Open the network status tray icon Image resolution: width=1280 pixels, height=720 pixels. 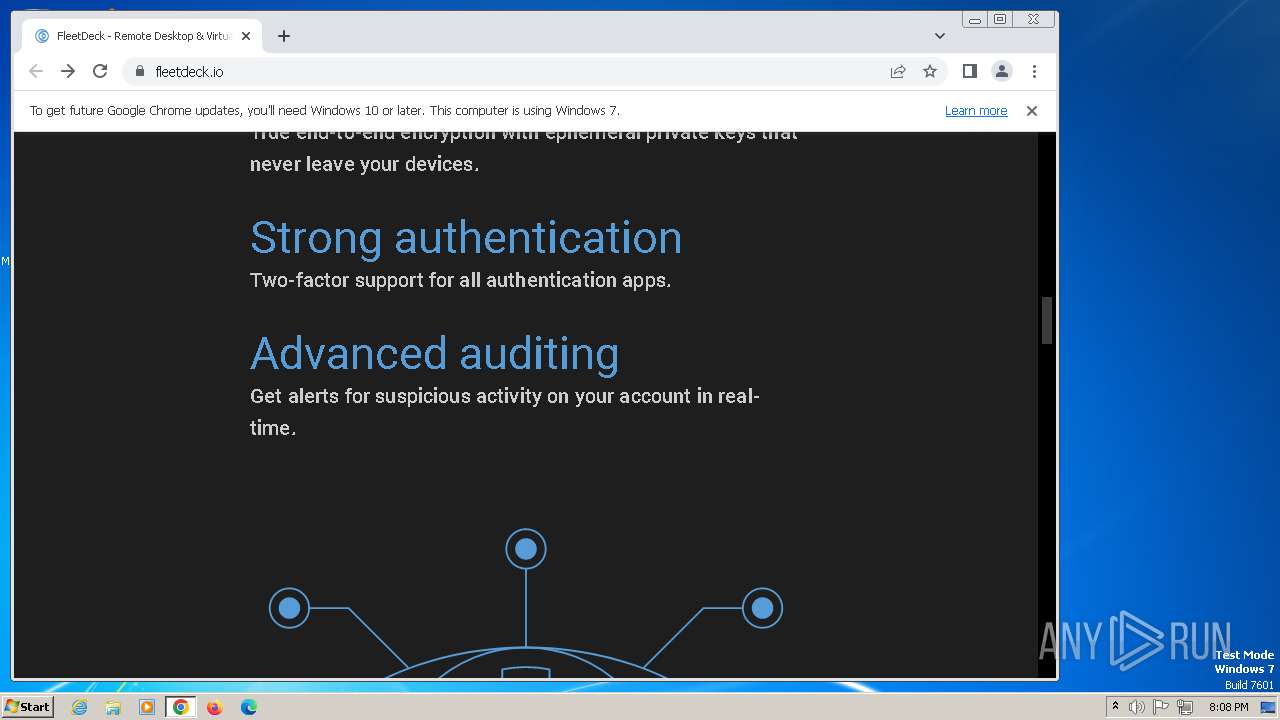coord(1185,707)
